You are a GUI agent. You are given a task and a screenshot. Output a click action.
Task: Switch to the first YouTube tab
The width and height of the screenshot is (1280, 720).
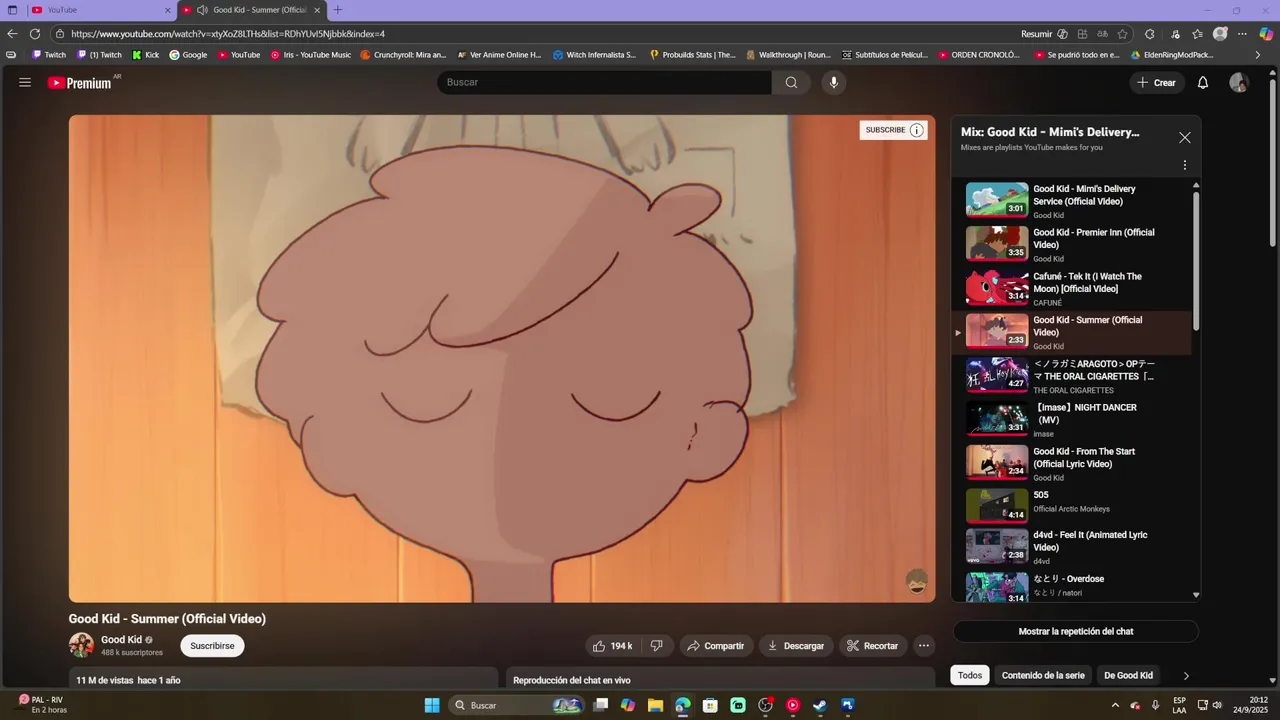point(100,10)
